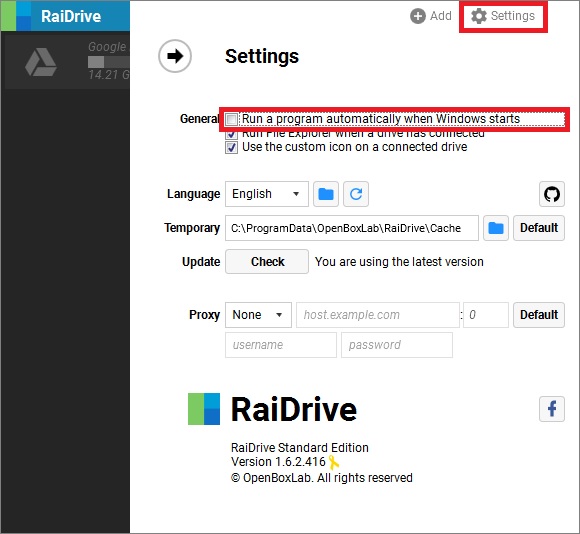The image size is (580, 534).
Task: Uncheck use custom icon on connected drive
Action: [232, 148]
